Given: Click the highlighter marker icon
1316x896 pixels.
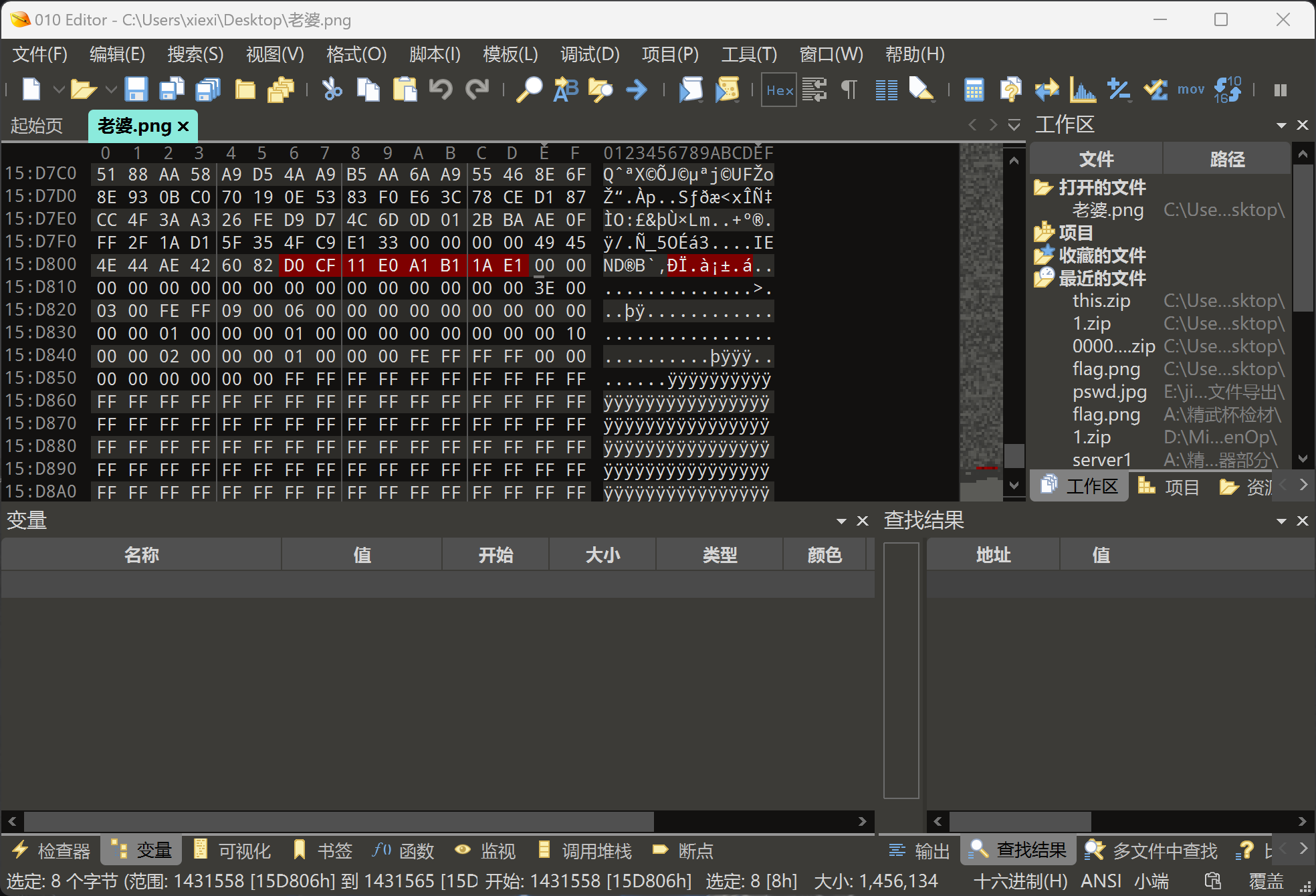Looking at the screenshot, I should point(921,89).
